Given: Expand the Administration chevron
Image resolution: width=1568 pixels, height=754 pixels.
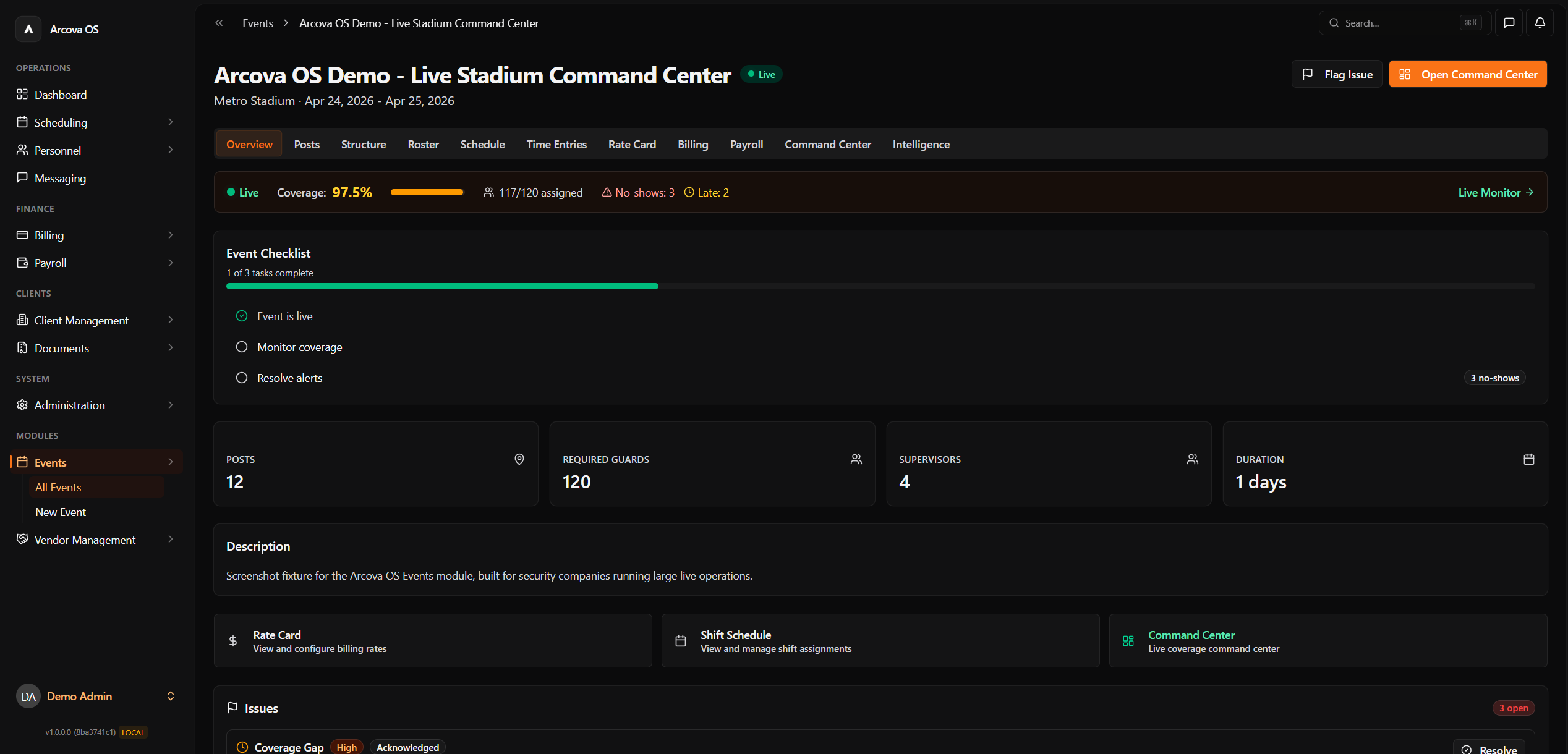Looking at the screenshot, I should 171,405.
